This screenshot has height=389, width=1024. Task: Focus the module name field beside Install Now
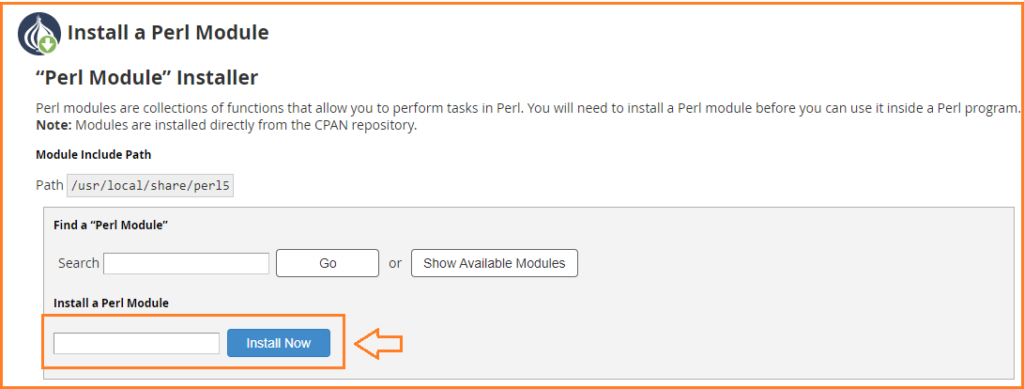pyautogui.click(x=136, y=343)
